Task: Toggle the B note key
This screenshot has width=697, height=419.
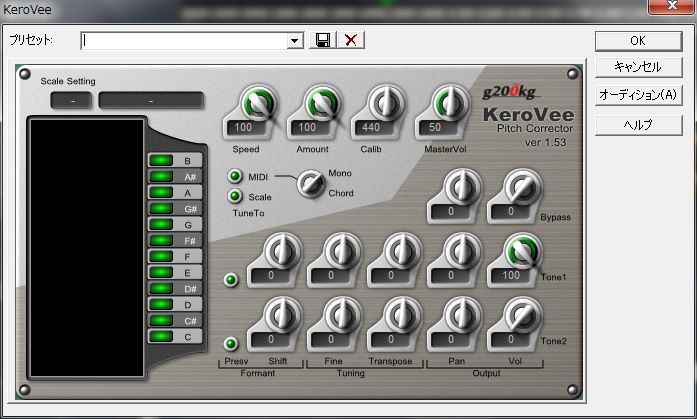Action: tap(175, 160)
